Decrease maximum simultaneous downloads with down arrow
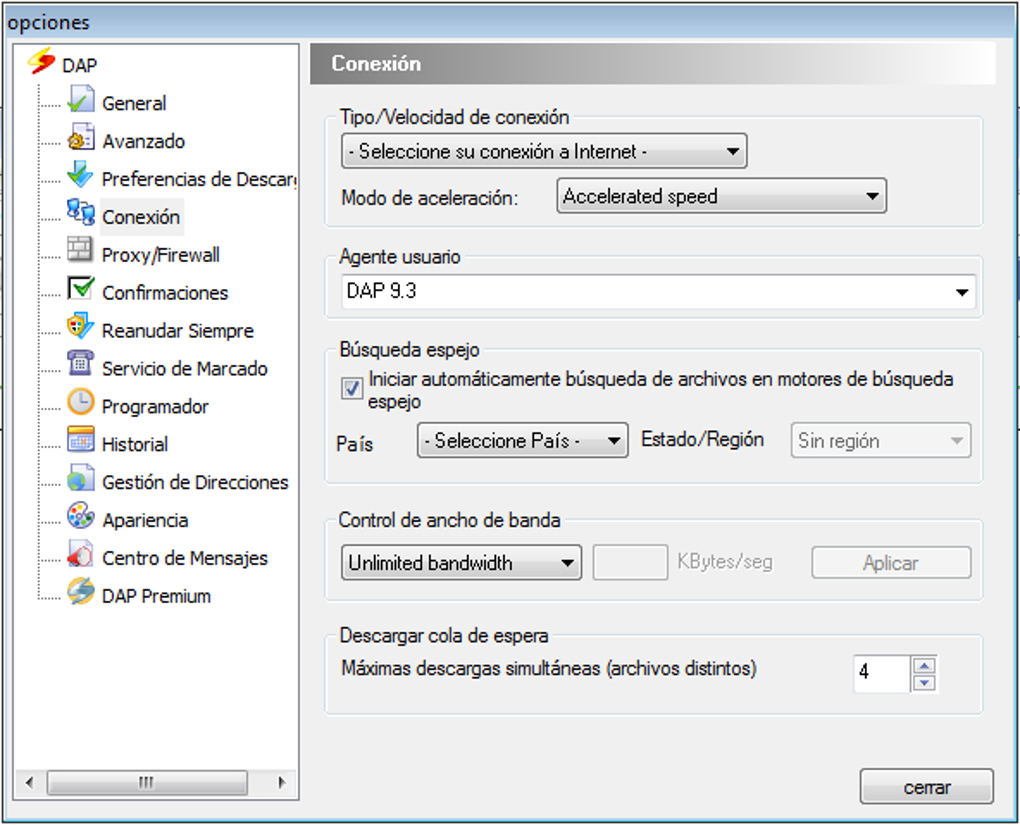The width and height of the screenshot is (1020, 825). 924,683
